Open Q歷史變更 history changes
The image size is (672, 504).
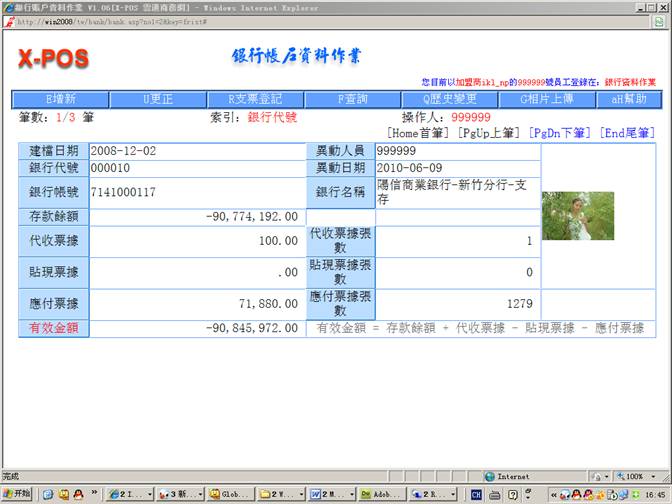pyautogui.click(x=449, y=99)
